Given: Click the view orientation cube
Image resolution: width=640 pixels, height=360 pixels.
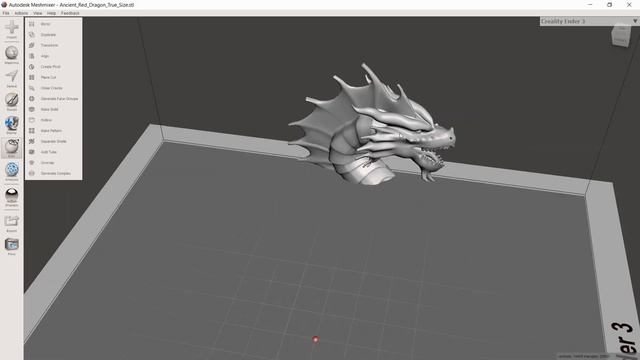Looking at the screenshot, I should click(x=621, y=36).
